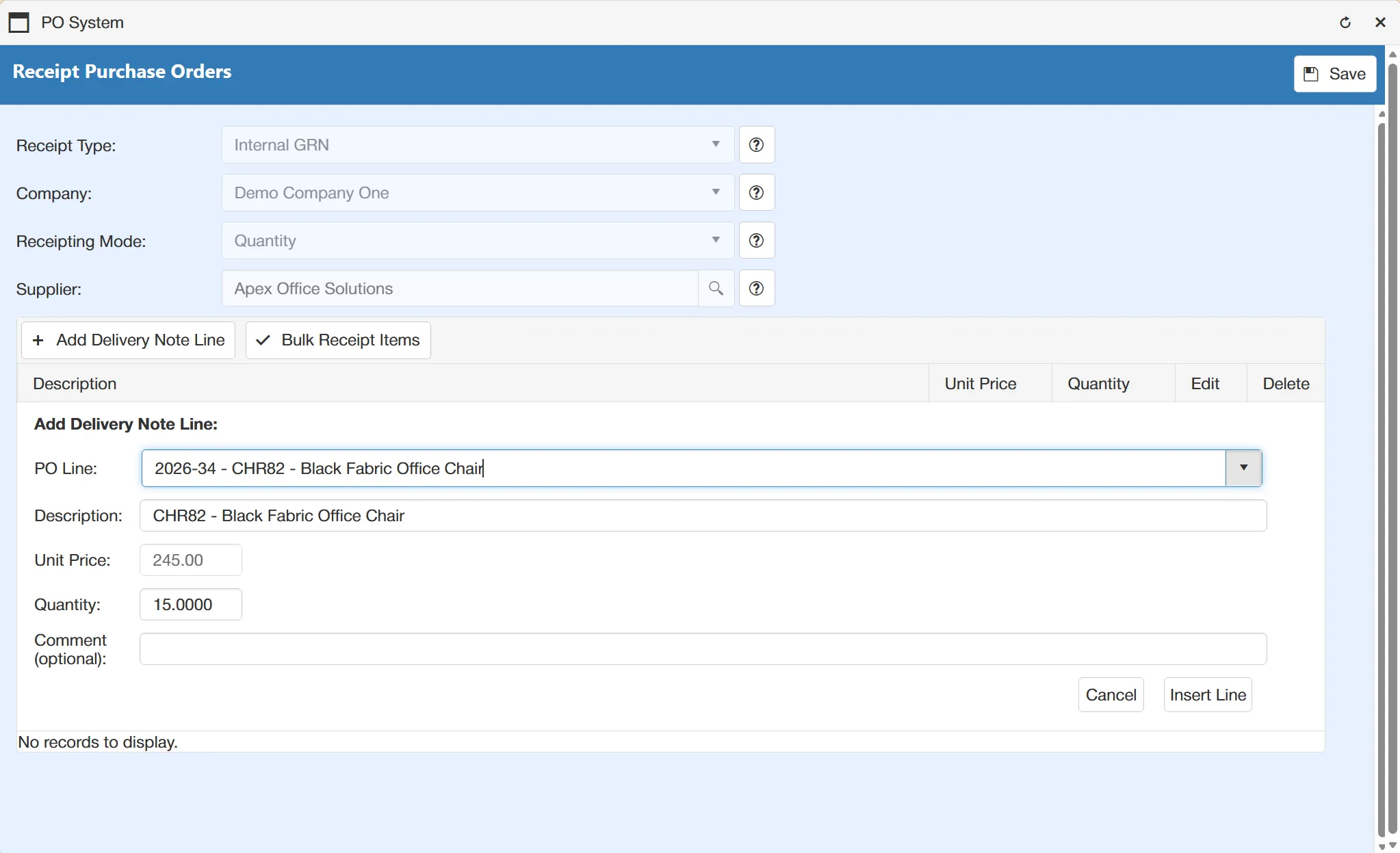Click into the PO Line text field
This screenshot has width=1400, height=853.
point(683,469)
